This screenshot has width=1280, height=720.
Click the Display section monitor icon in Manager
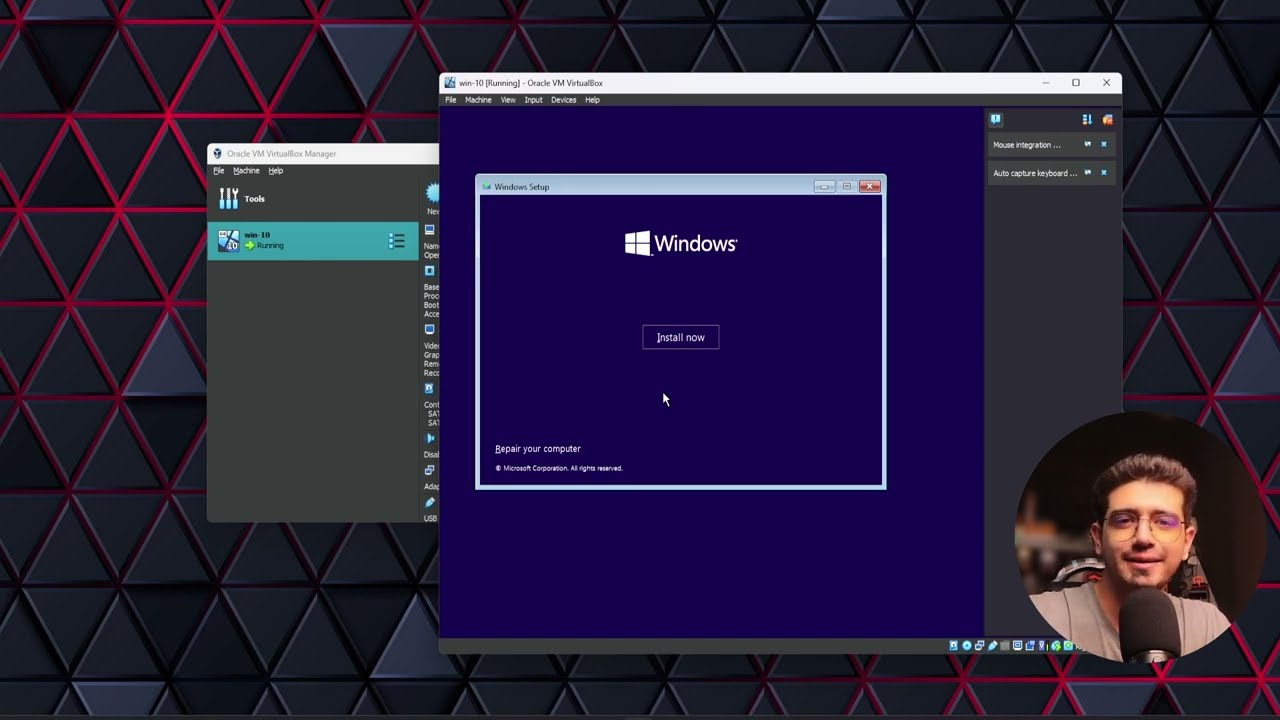[x=430, y=330]
